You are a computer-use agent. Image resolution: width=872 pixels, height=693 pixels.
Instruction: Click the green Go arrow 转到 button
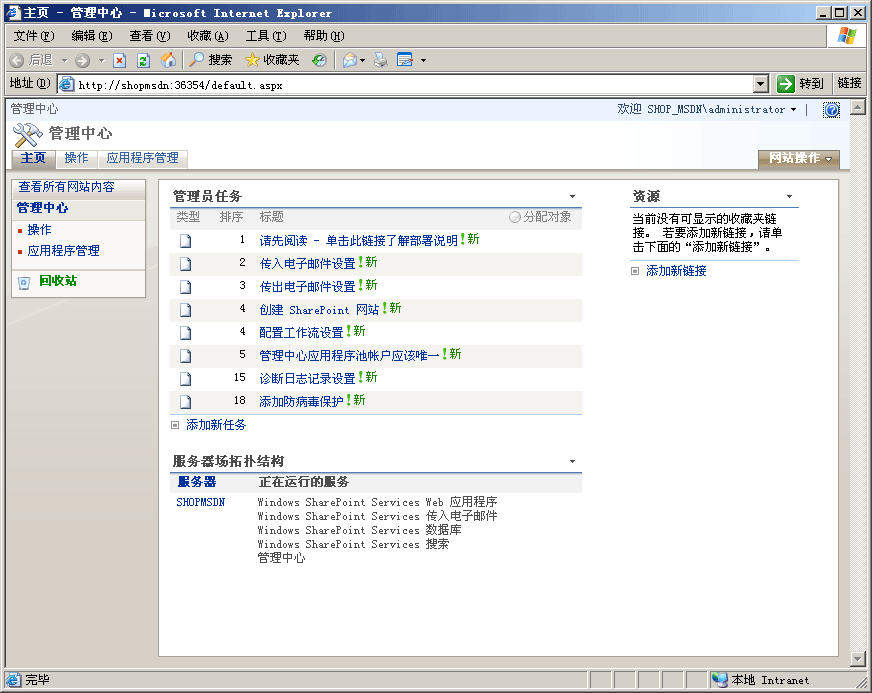pos(800,84)
